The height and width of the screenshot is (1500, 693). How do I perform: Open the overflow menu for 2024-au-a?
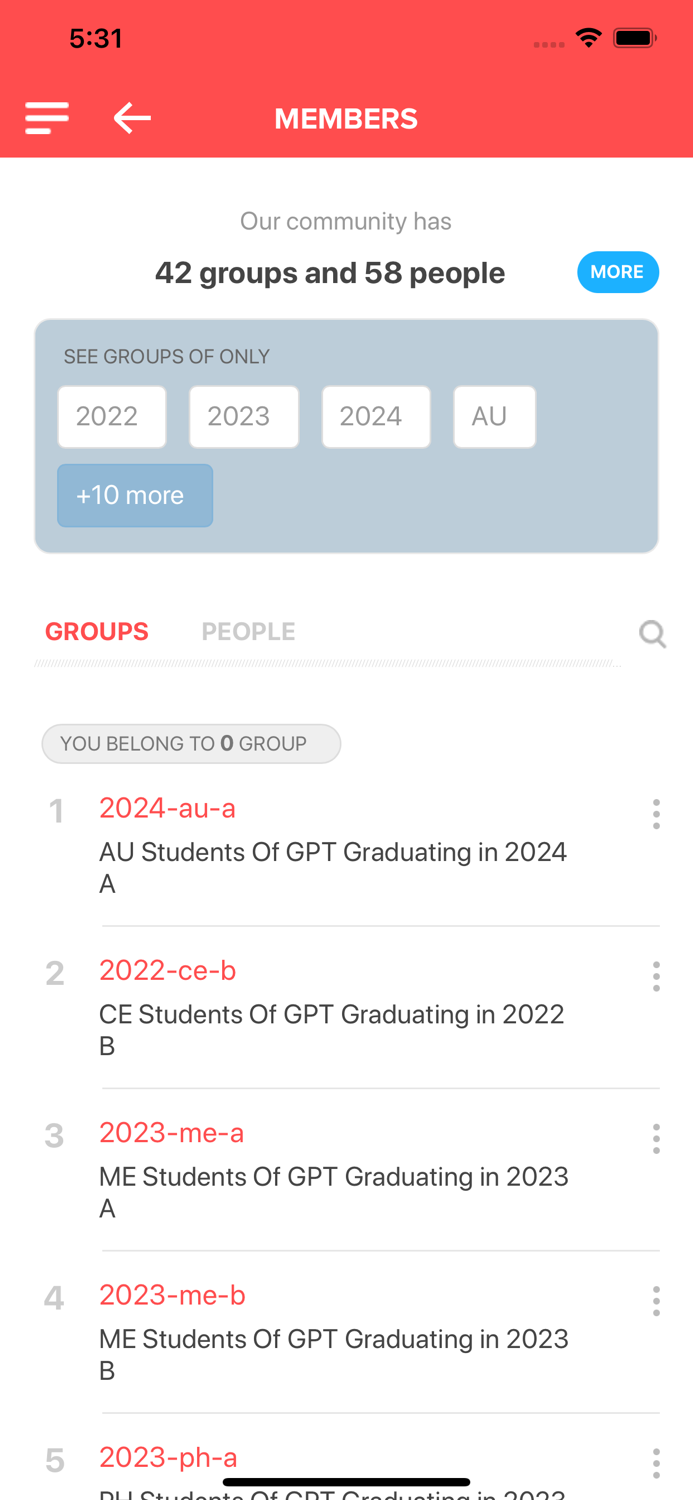click(x=656, y=814)
